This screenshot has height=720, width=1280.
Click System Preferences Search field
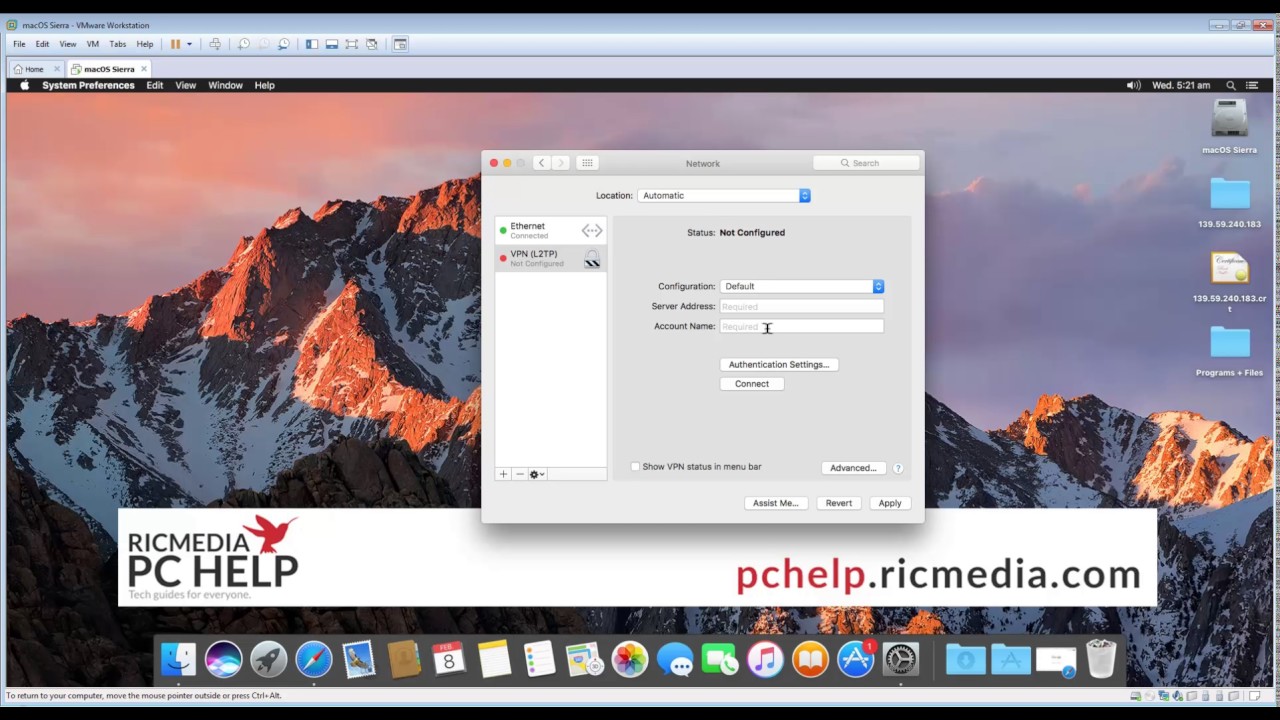tap(866, 163)
